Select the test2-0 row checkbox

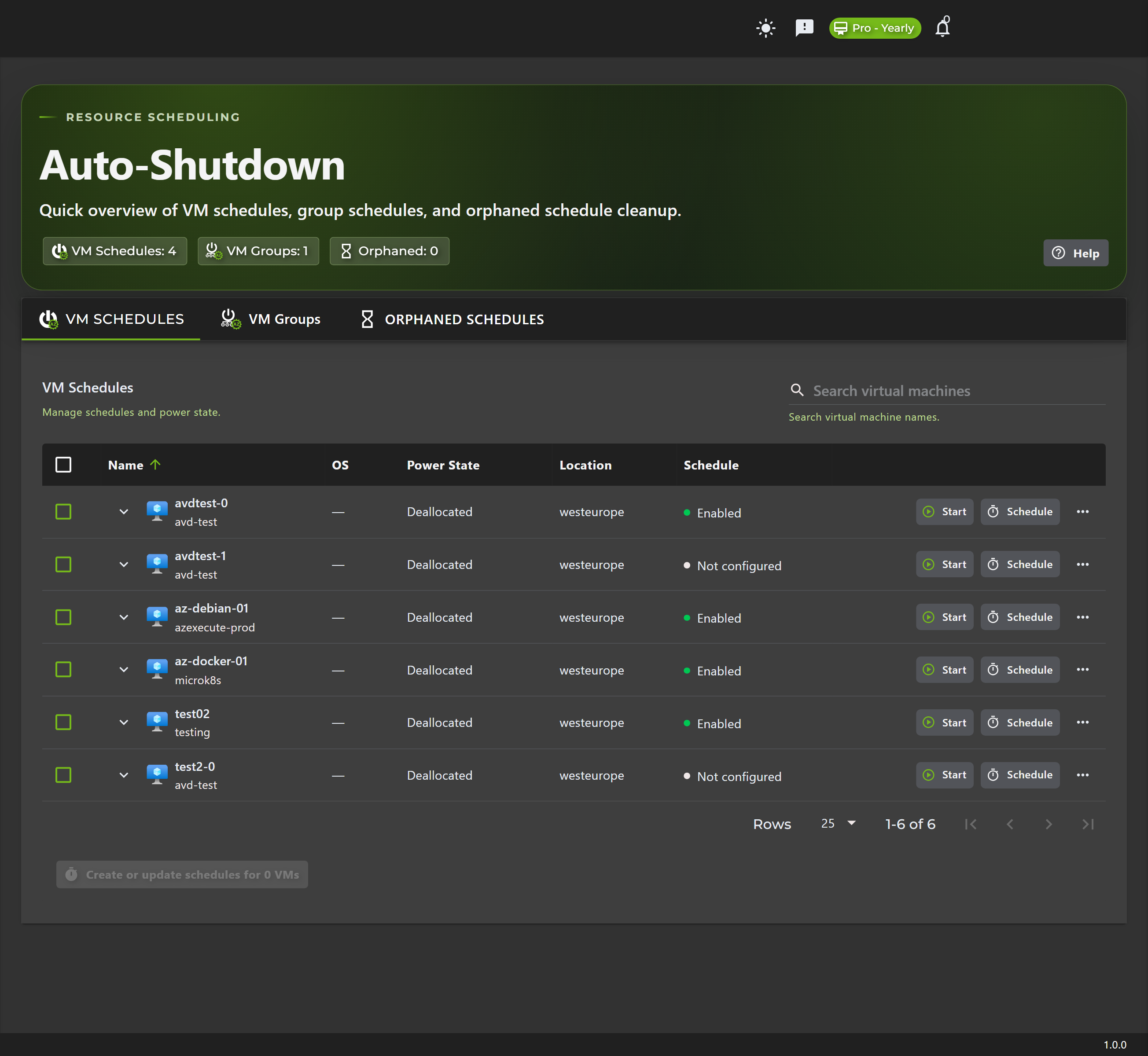[63, 775]
